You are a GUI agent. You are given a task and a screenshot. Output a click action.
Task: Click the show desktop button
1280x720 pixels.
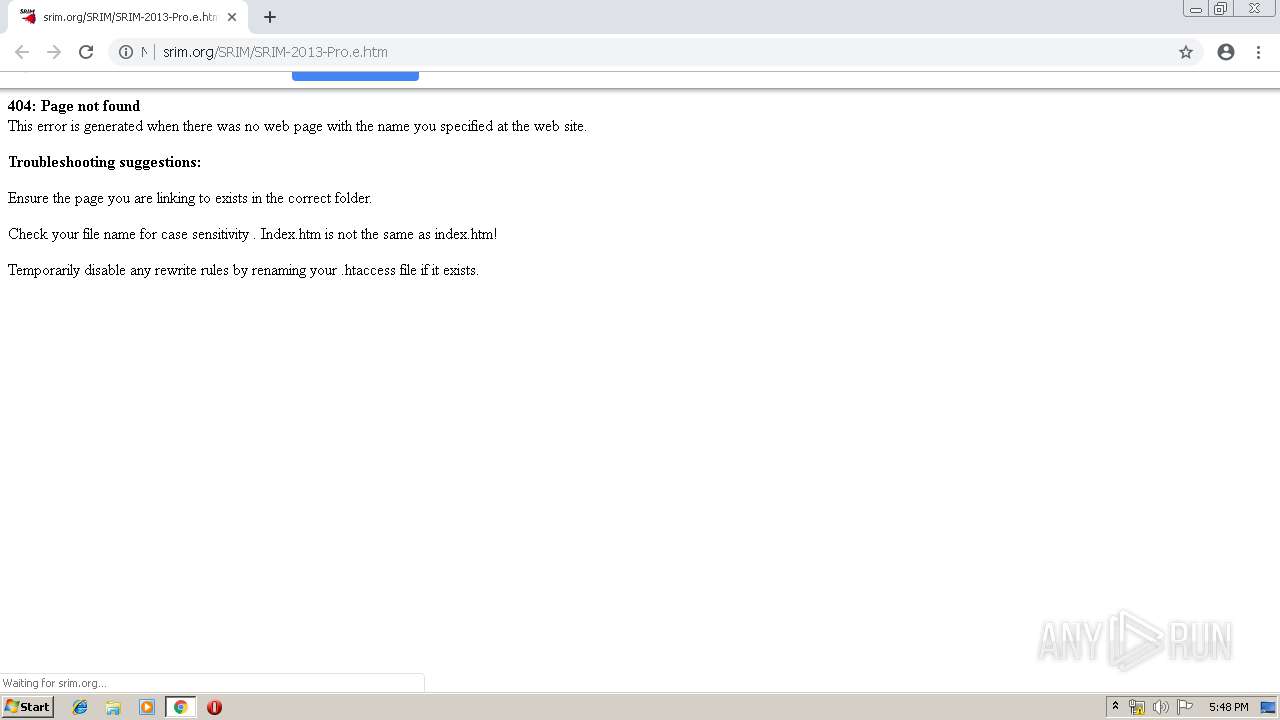pyautogui.click(x=1268, y=707)
